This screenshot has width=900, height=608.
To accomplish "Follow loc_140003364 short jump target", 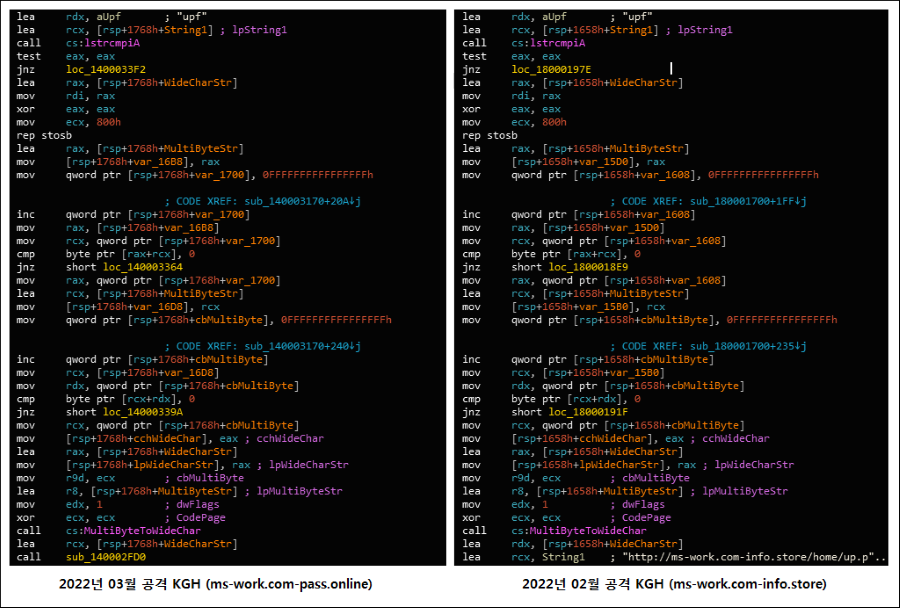I will click(128, 267).
